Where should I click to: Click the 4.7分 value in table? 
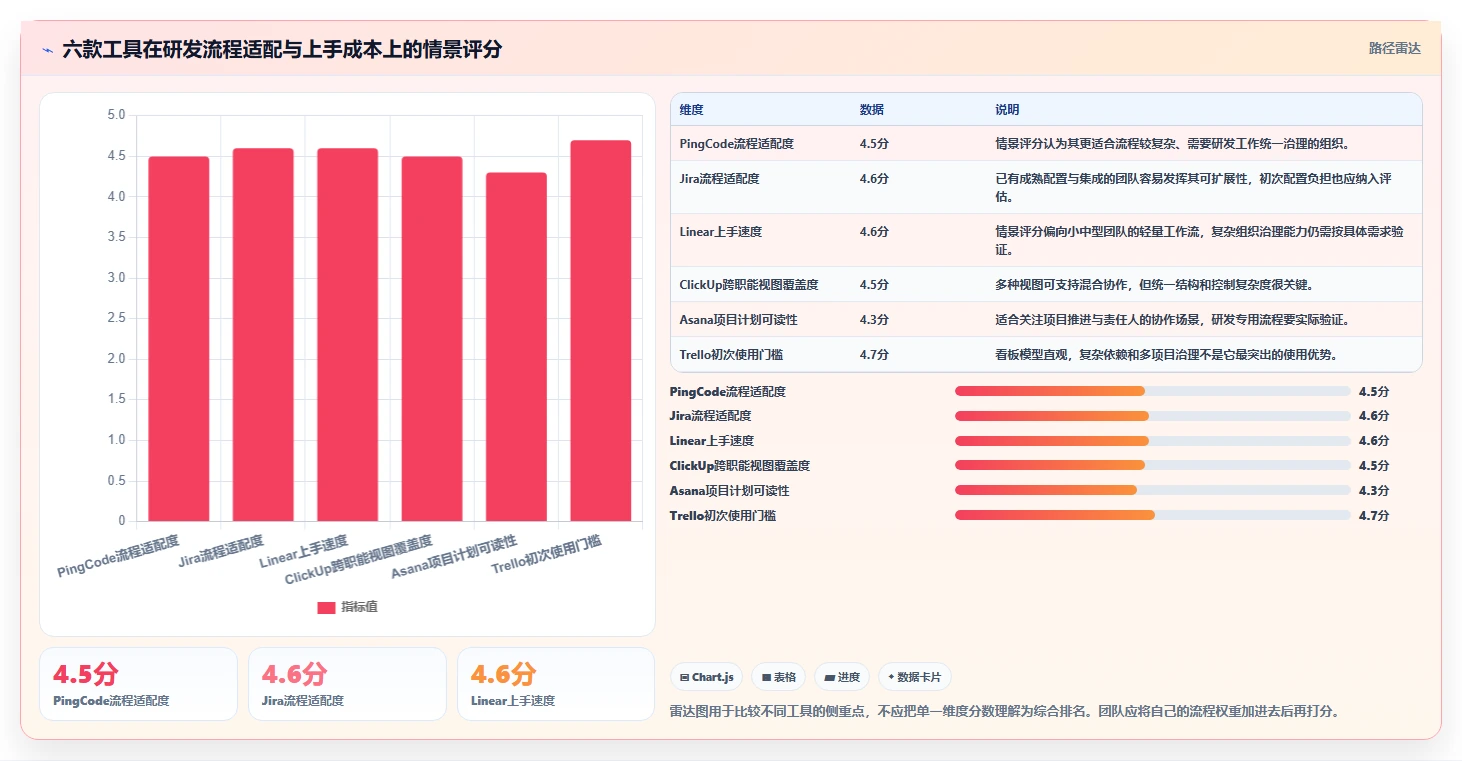point(874,354)
